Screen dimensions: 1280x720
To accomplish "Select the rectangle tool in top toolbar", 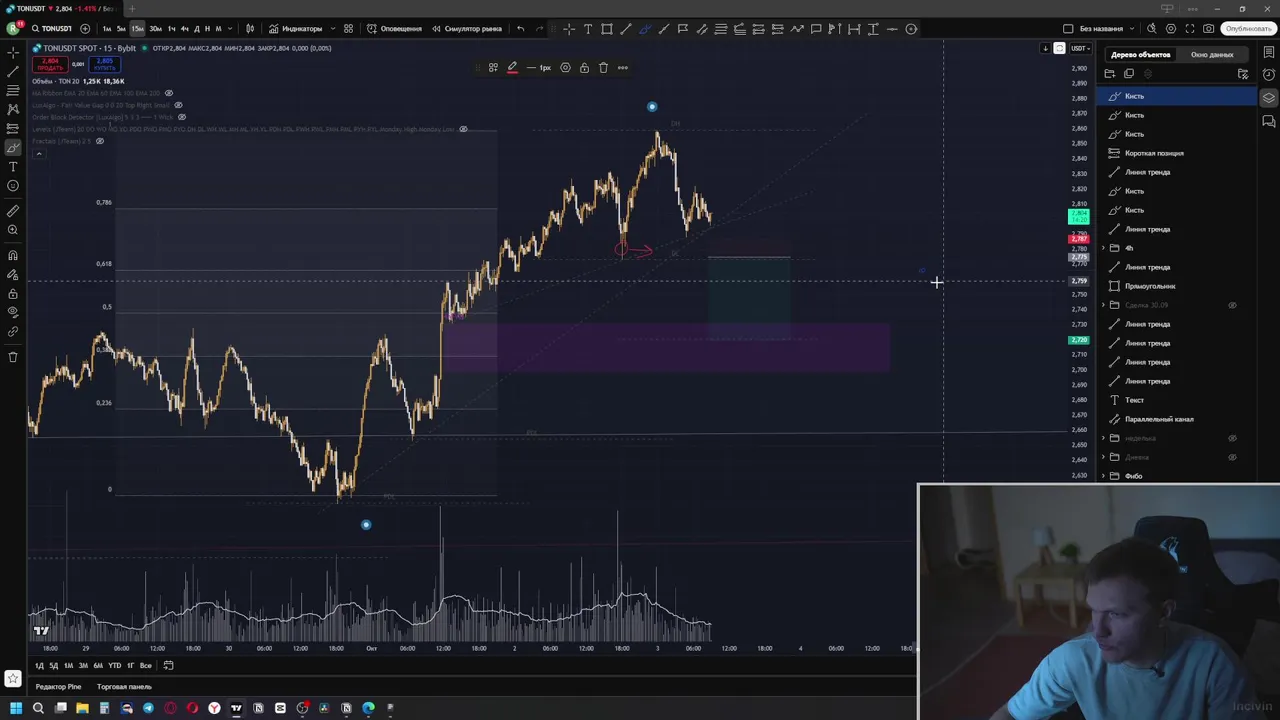I will (x=607, y=29).
